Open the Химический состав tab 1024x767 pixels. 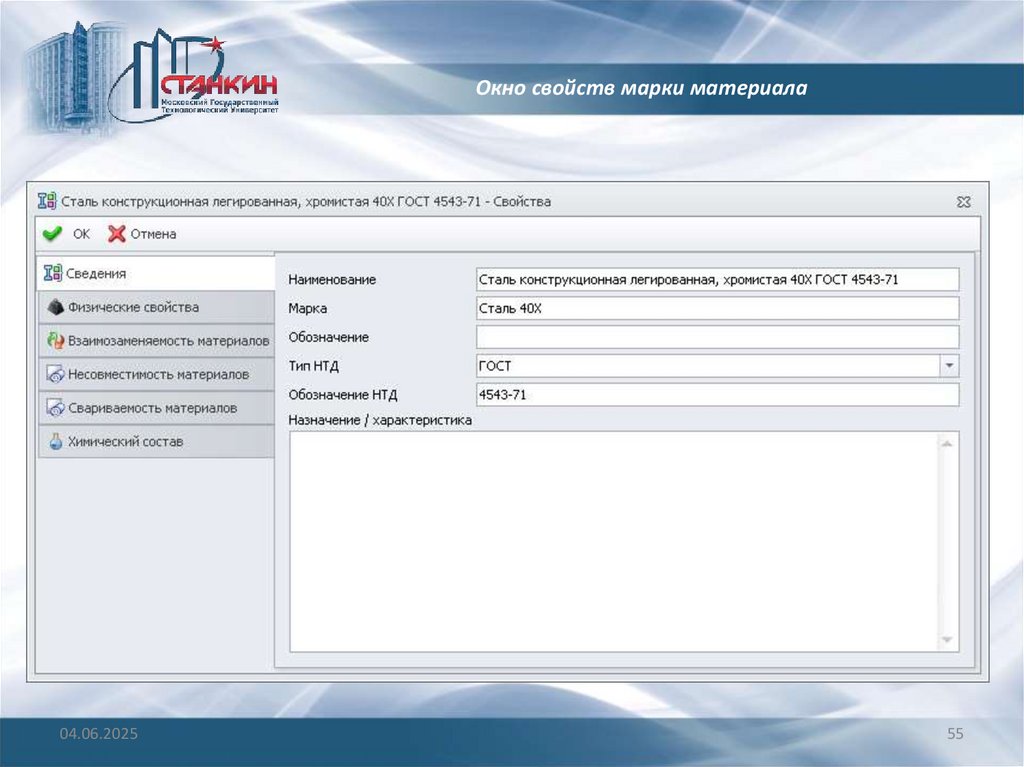pos(125,441)
